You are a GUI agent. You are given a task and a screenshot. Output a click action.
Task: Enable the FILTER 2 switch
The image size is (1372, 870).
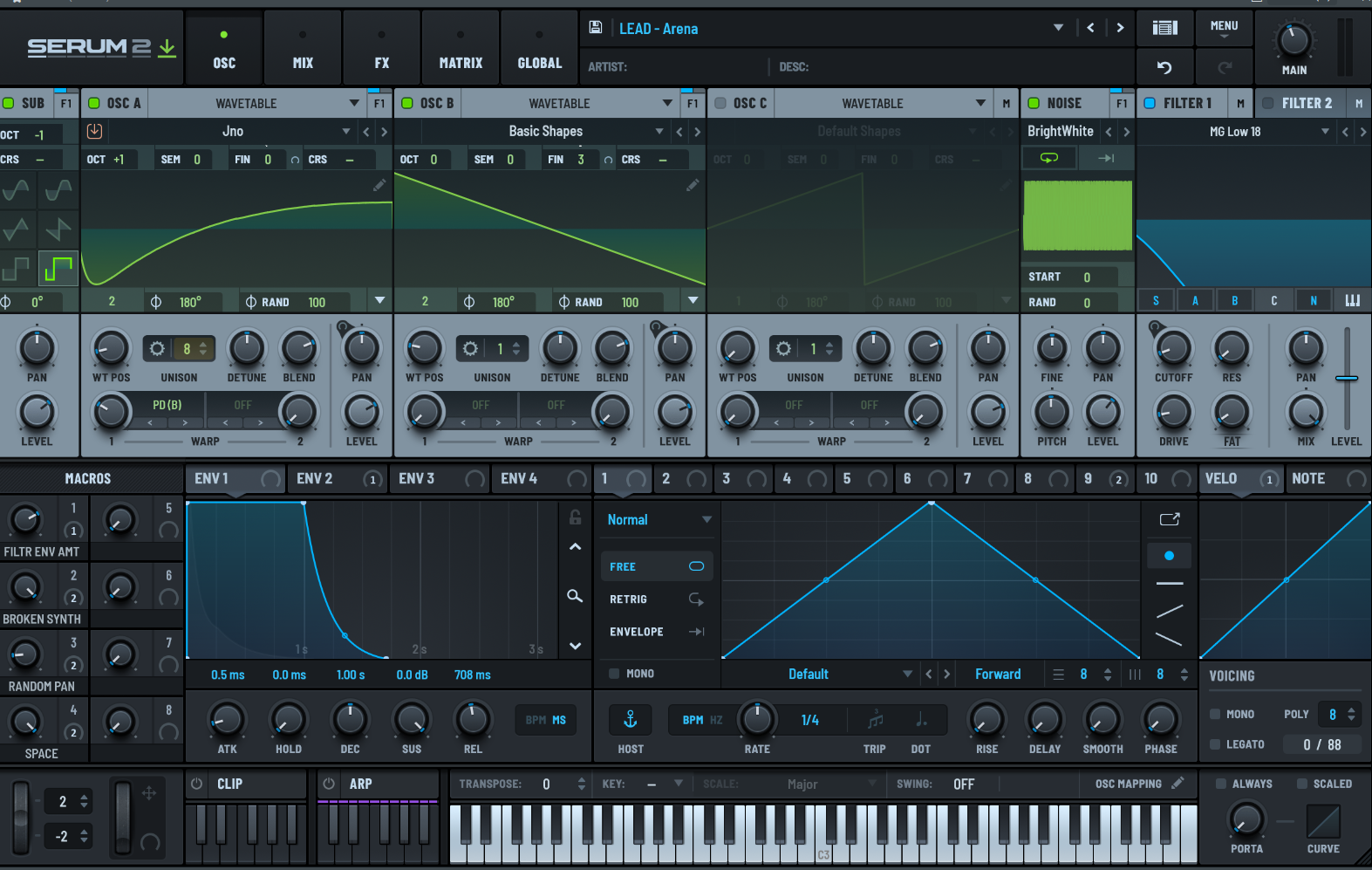[1268, 103]
